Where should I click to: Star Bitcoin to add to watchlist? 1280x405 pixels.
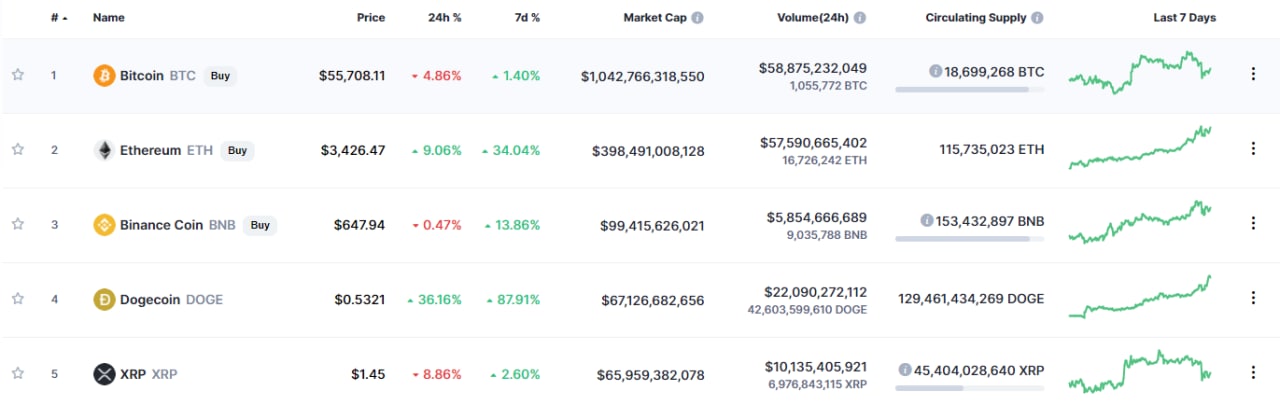[x=18, y=75]
